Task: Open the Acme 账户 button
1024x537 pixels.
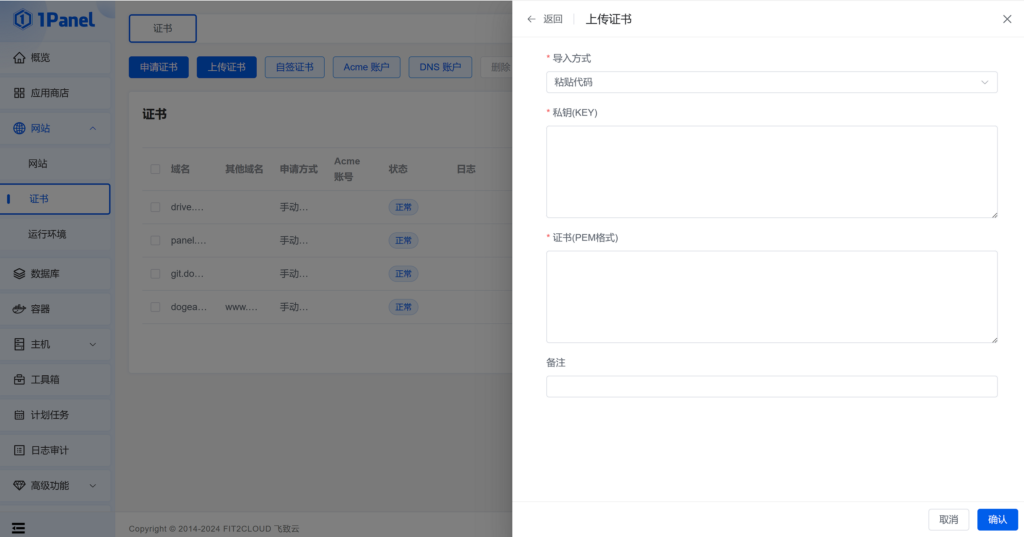Action: tap(366, 67)
